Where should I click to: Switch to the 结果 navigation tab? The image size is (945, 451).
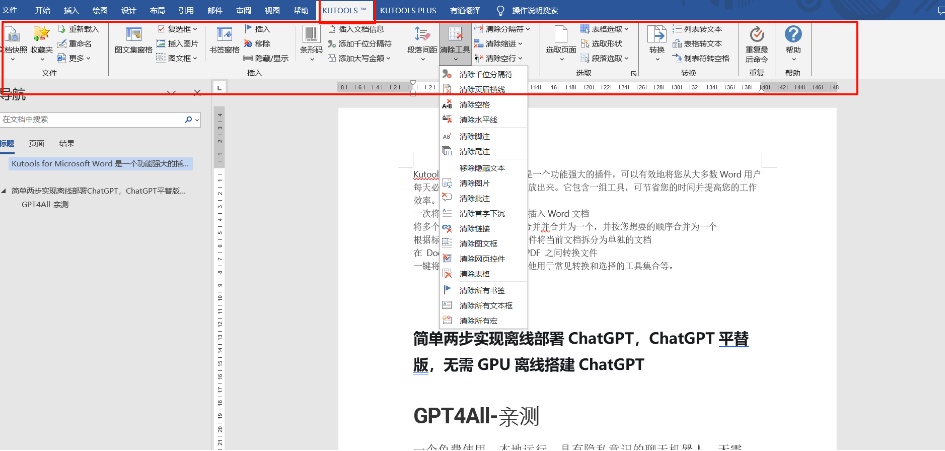tap(67, 144)
